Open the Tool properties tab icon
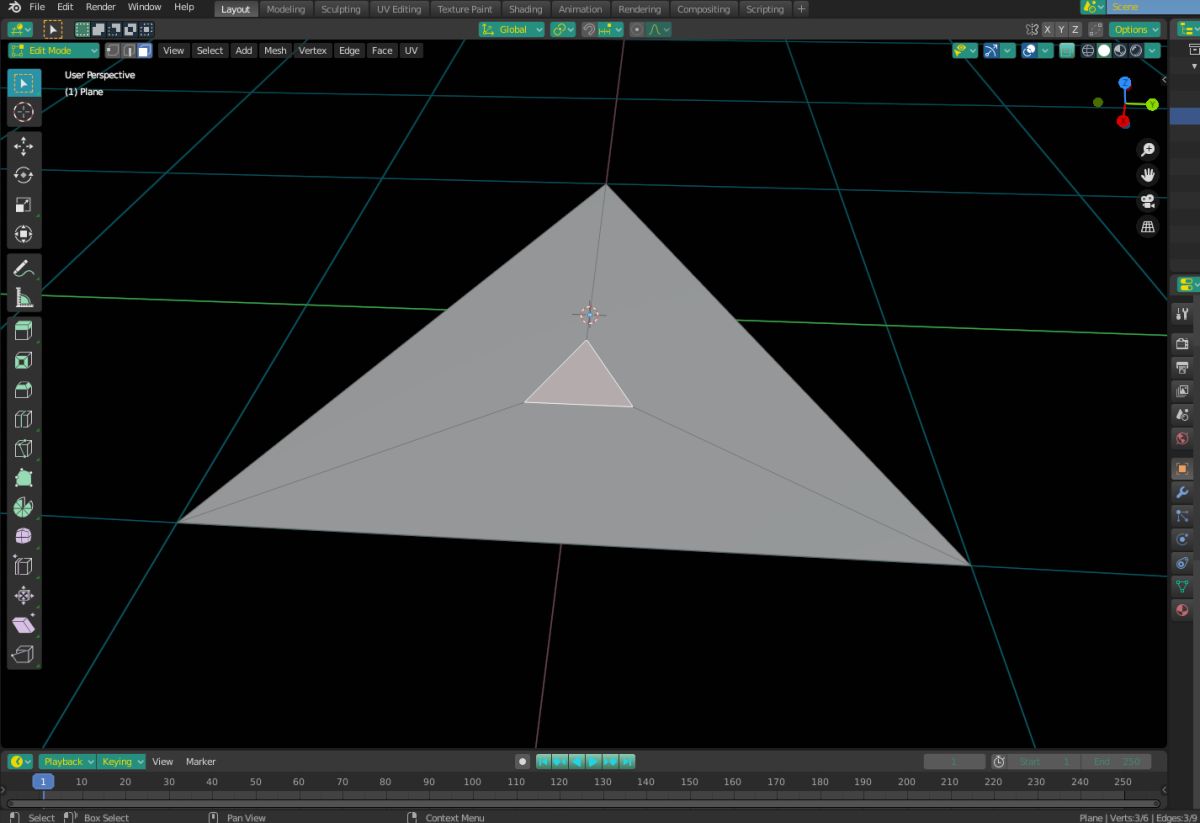 tap(1182, 315)
